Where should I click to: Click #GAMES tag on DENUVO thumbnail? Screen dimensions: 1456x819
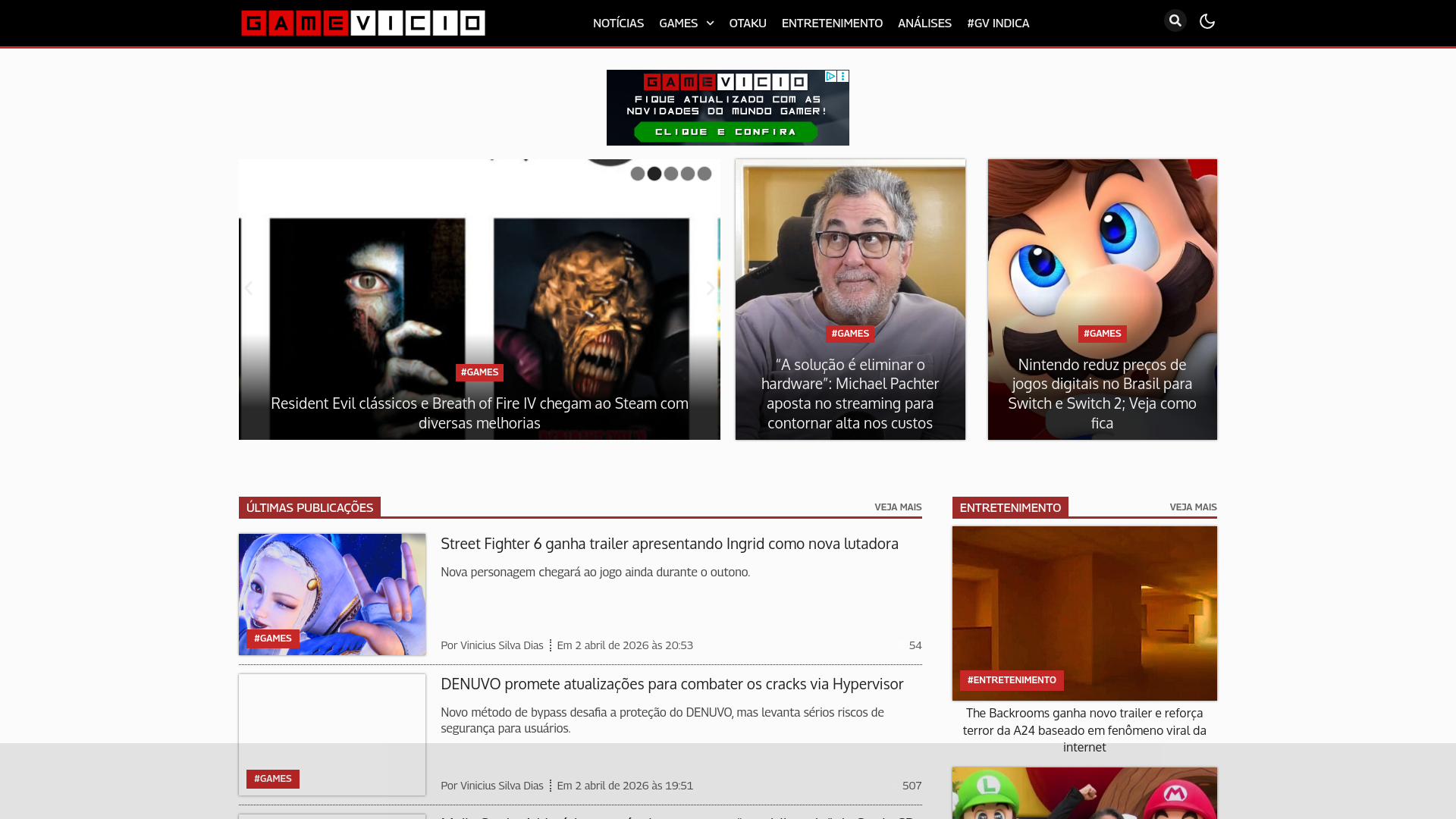[273, 779]
